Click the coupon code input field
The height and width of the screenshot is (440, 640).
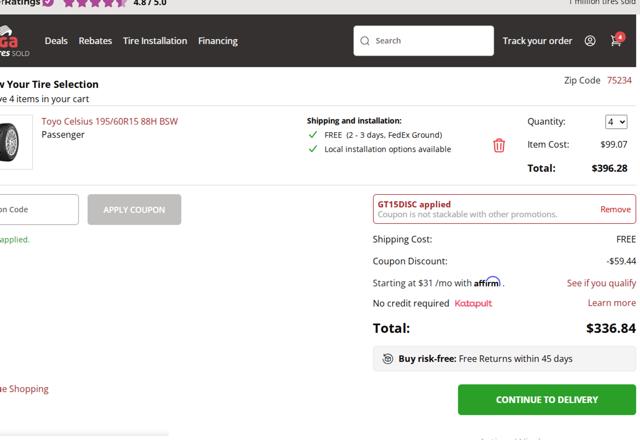(x=39, y=209)
